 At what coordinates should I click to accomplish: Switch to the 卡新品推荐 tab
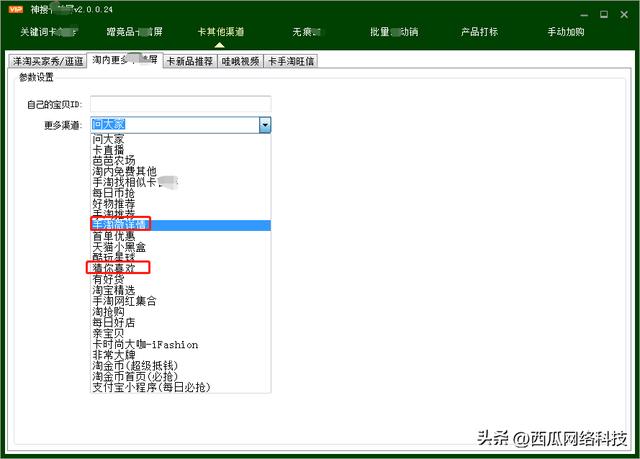click(190, 62)
